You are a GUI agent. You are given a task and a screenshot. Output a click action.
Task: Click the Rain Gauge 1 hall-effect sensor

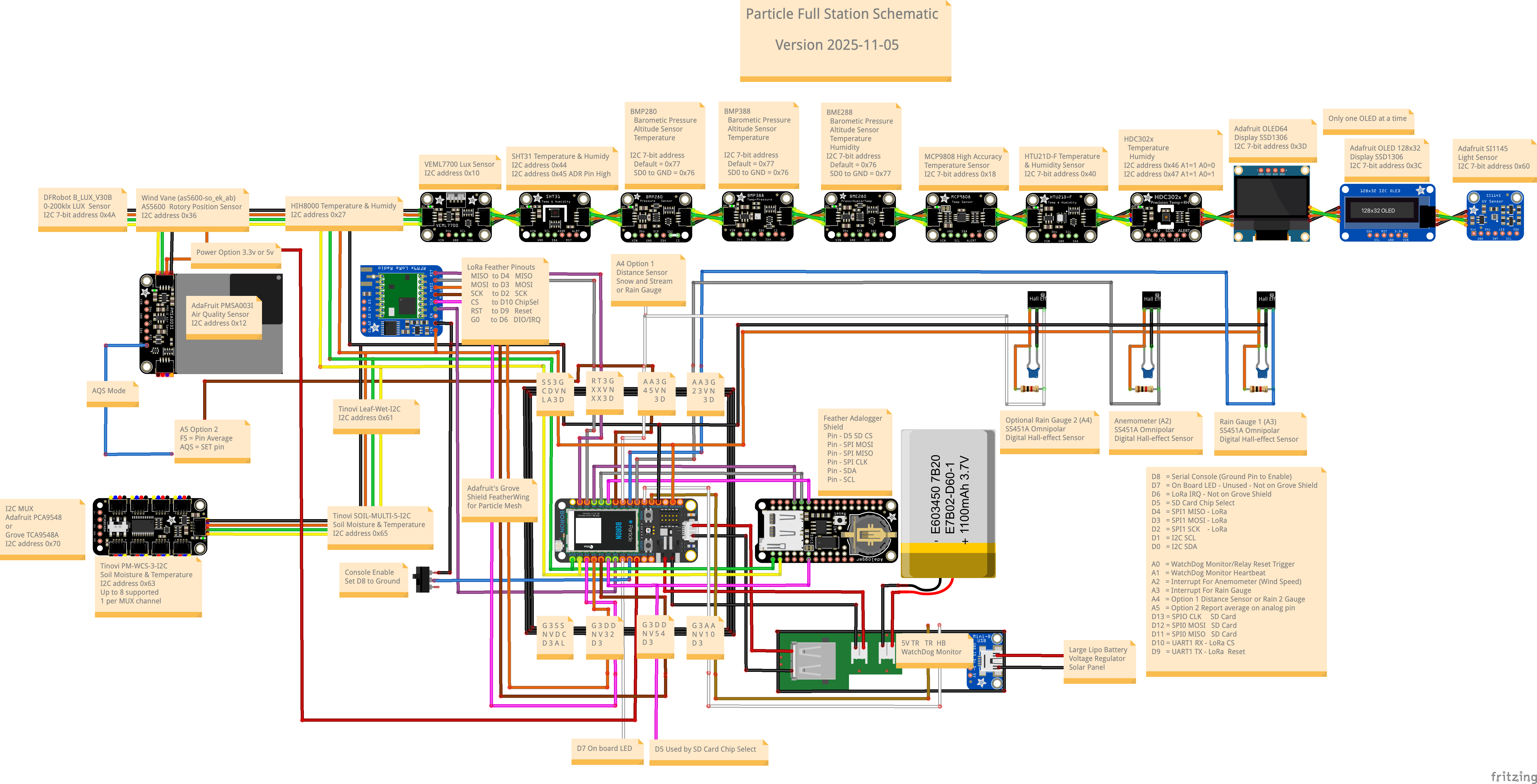tap(1265, 300)
